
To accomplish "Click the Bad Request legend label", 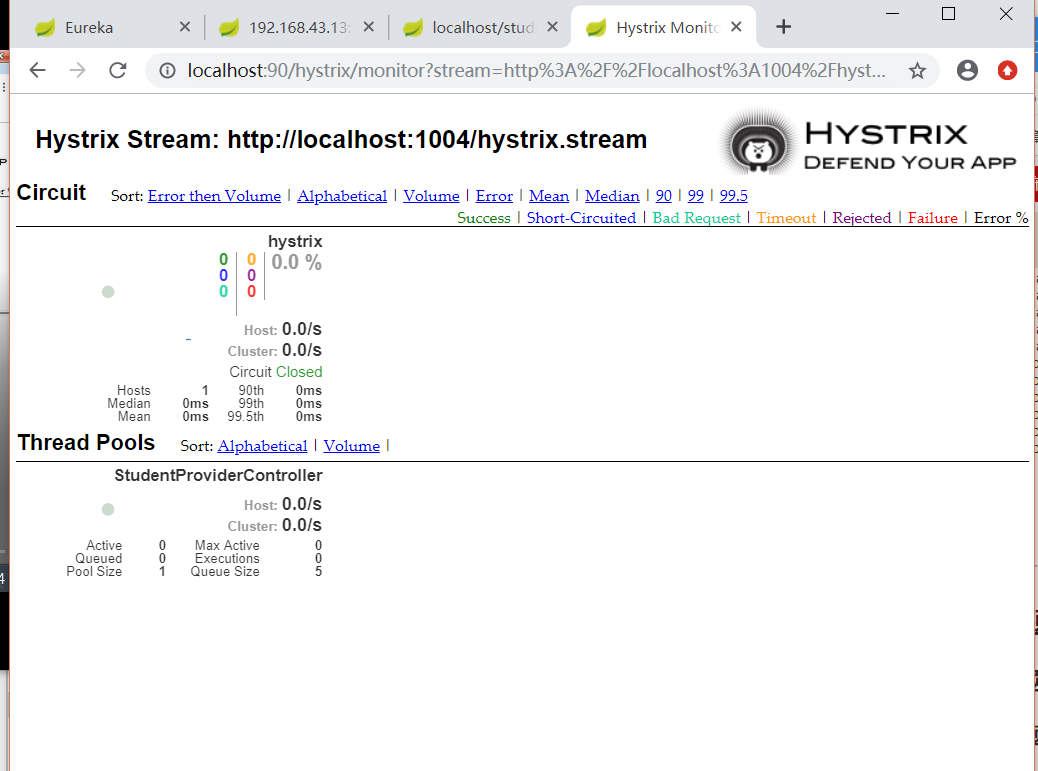I will tap(696, 218).
